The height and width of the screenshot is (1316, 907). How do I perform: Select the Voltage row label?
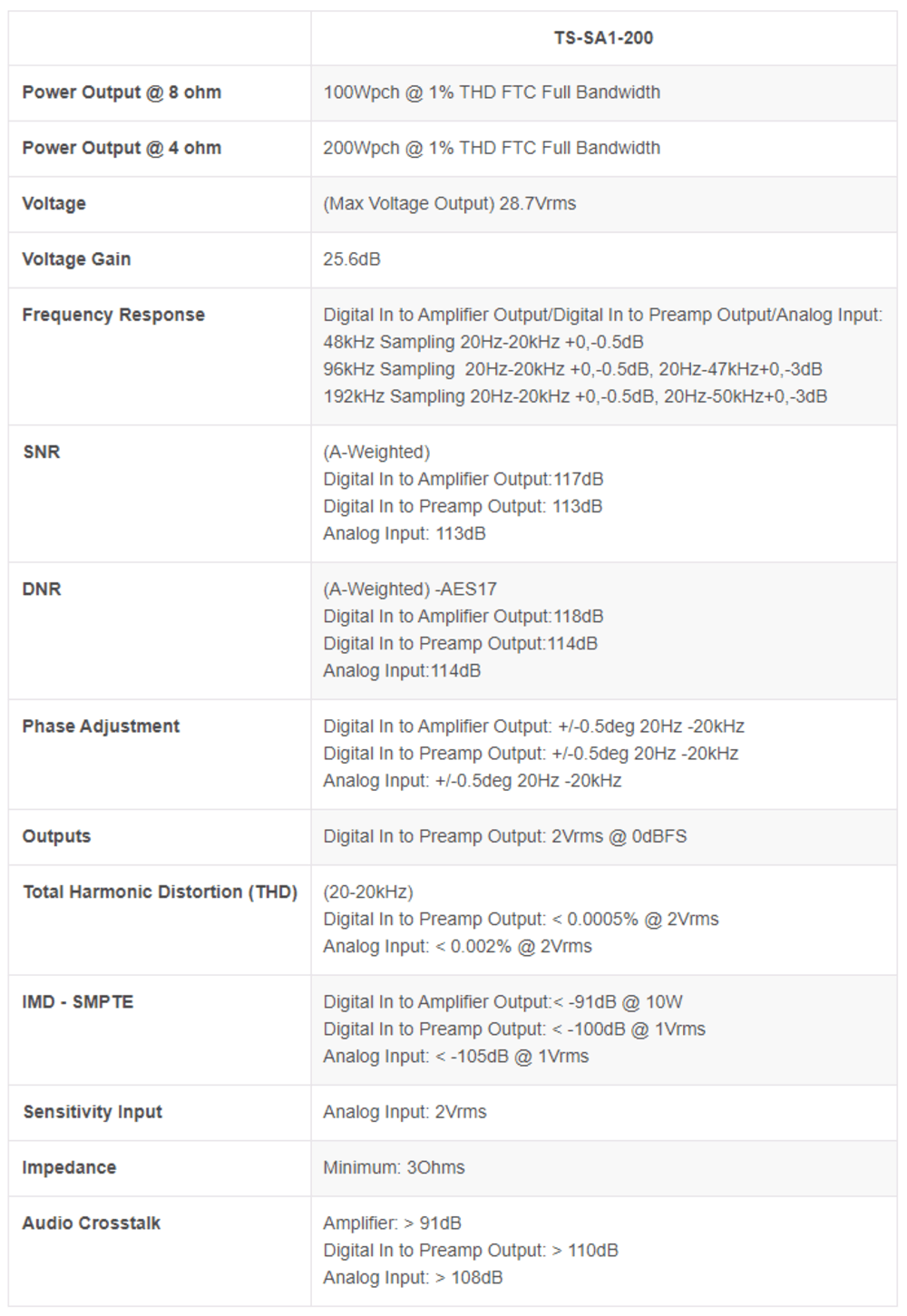coord(54,203)
